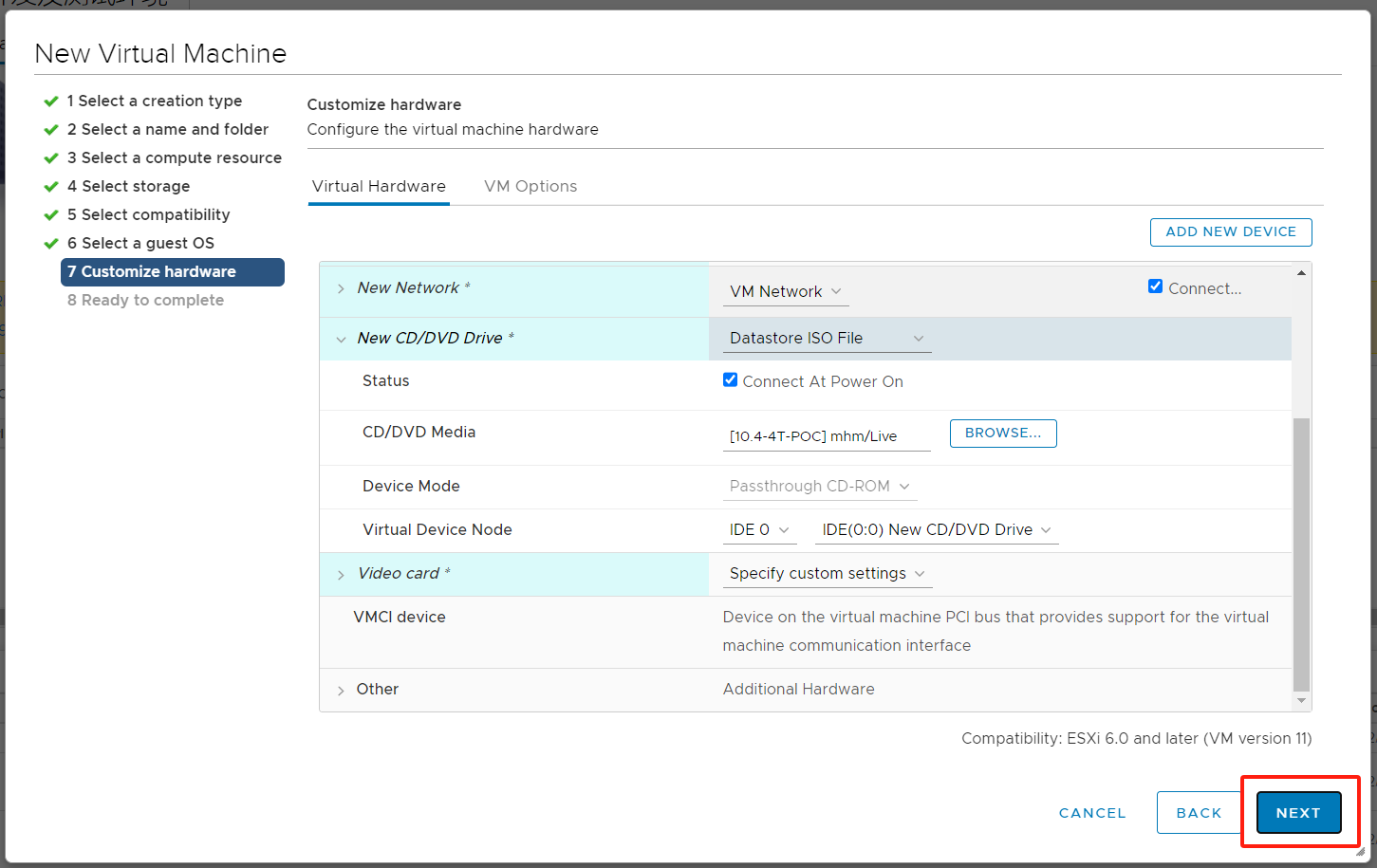Click green checkmark beside Select storage
Viewport: 1377px width, 868px height.
point(51,187)
